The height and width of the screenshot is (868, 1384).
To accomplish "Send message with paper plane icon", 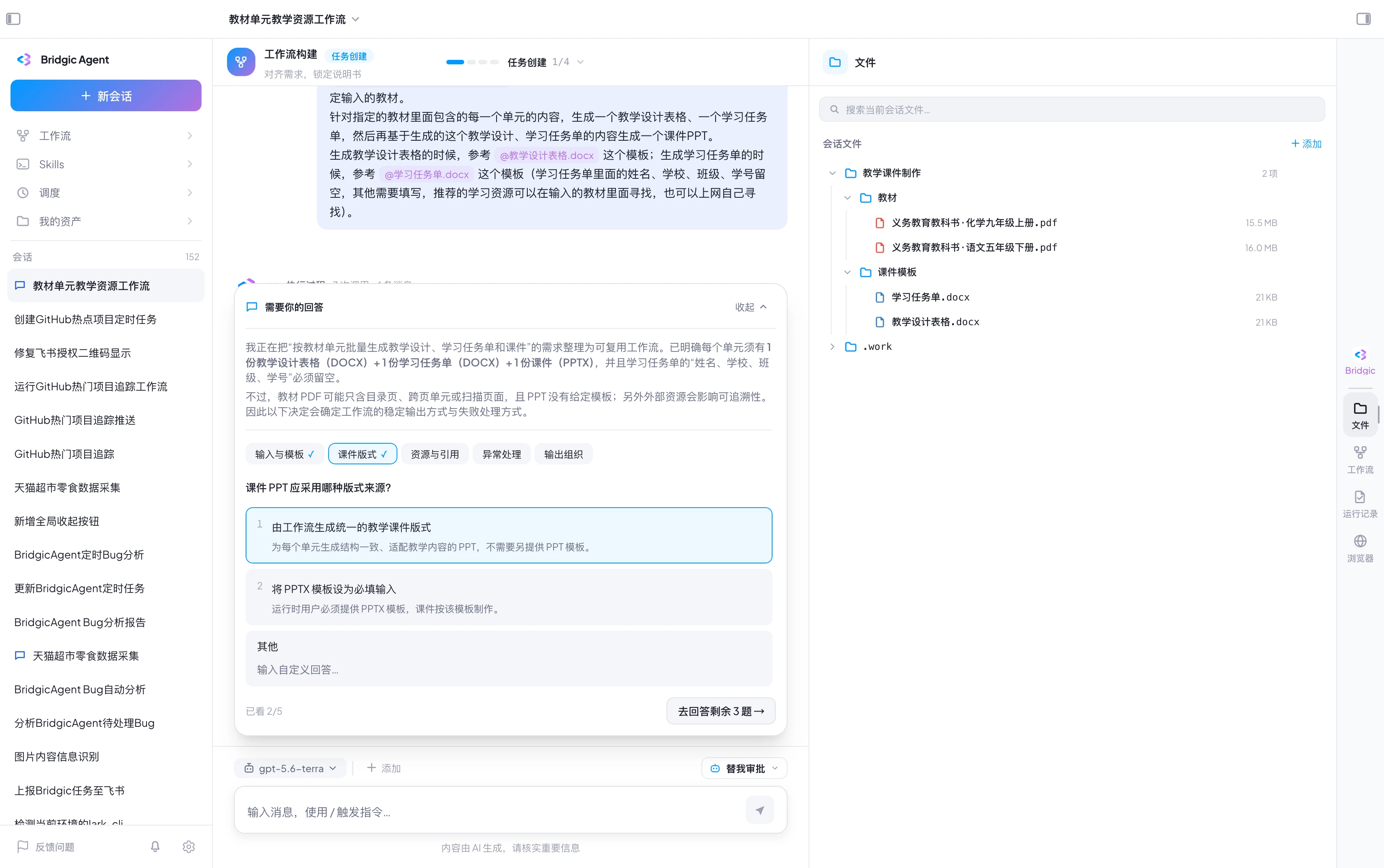I will [x=759, y=810].
